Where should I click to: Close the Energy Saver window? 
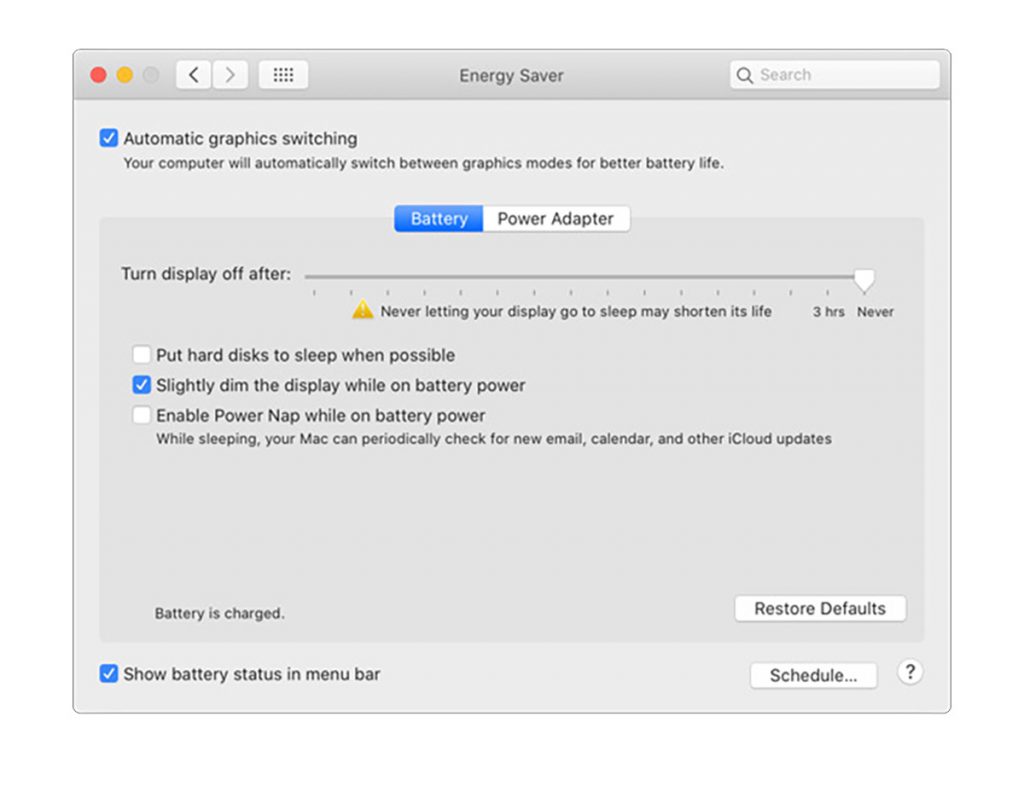click(x=99, y=75)
